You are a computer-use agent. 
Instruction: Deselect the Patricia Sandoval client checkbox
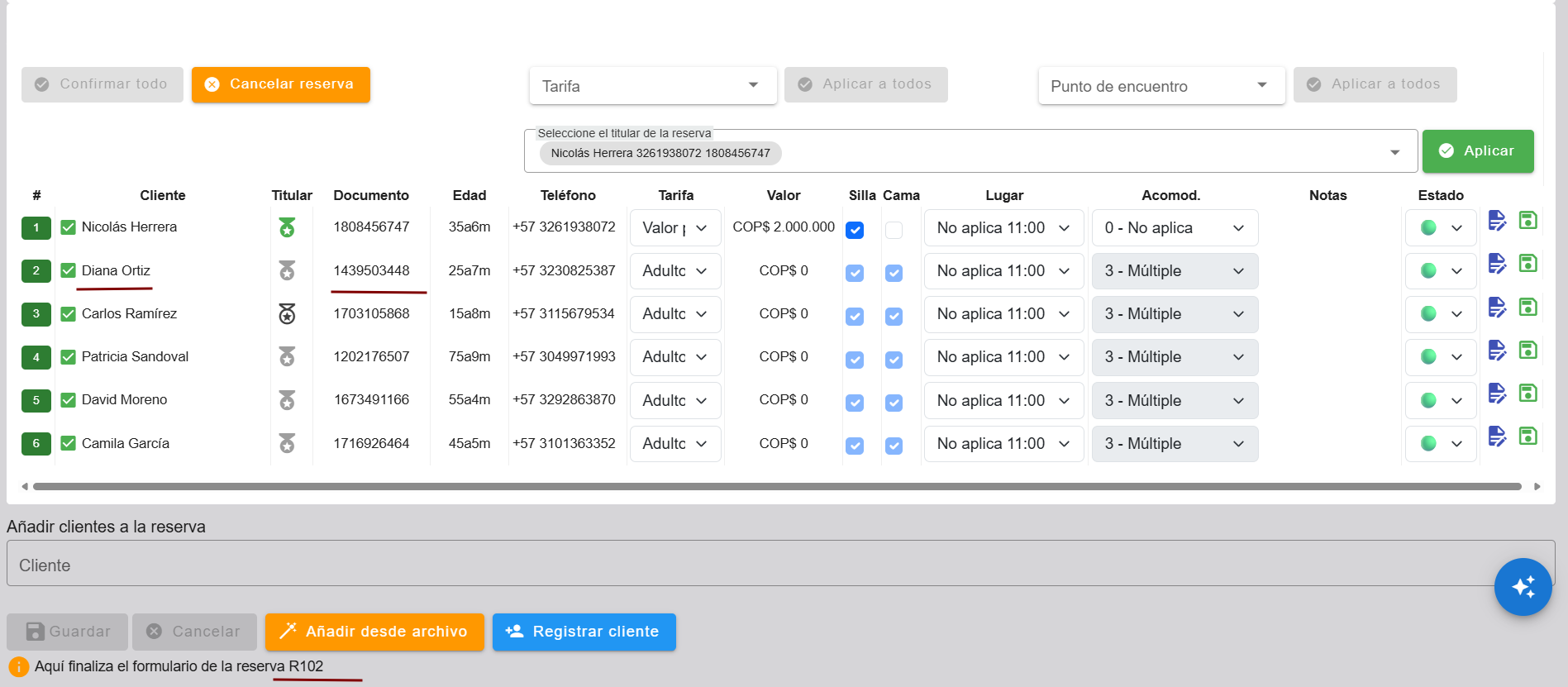(69, 357)
